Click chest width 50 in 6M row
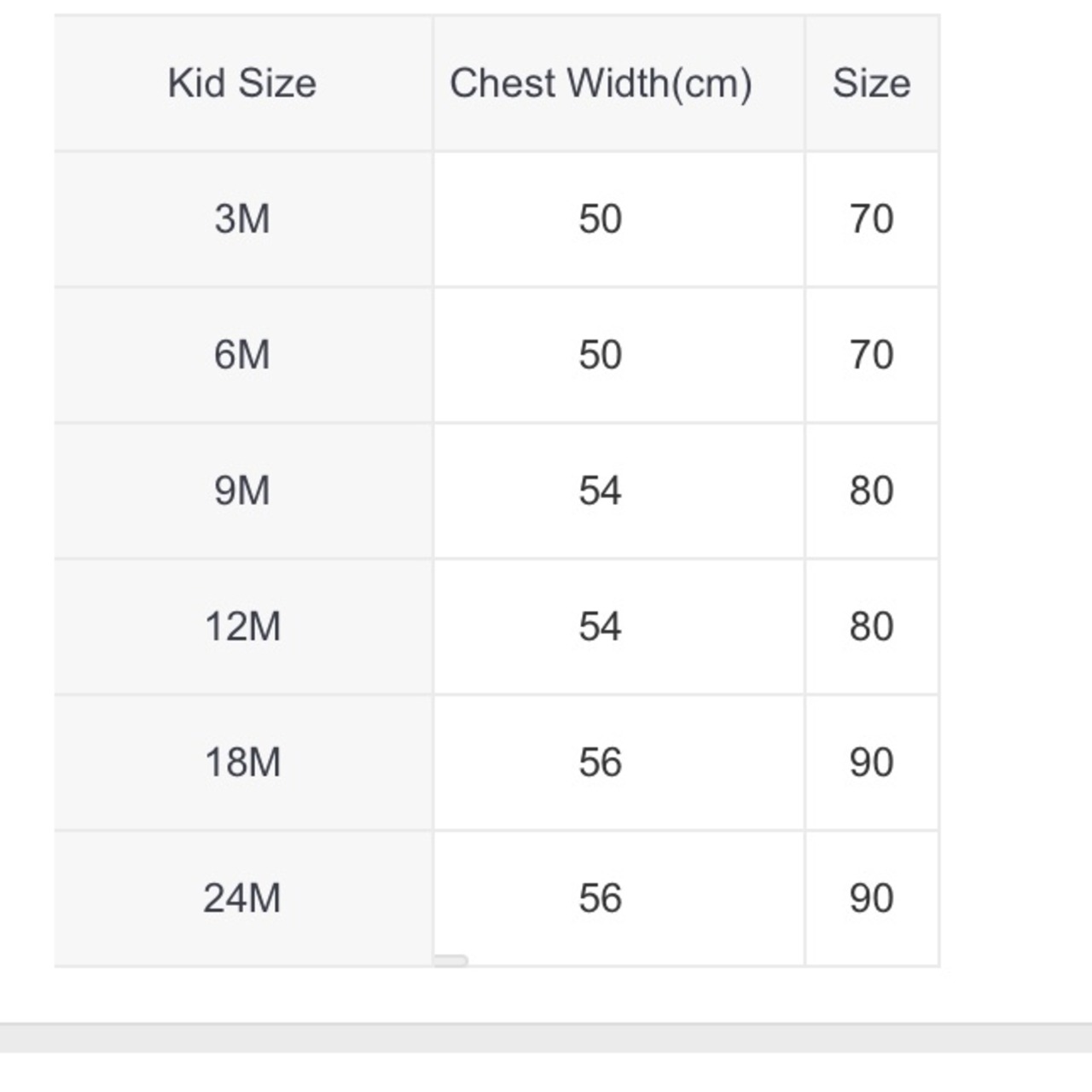This screenshot has width=1092, height=1092. tap(601, 355)
